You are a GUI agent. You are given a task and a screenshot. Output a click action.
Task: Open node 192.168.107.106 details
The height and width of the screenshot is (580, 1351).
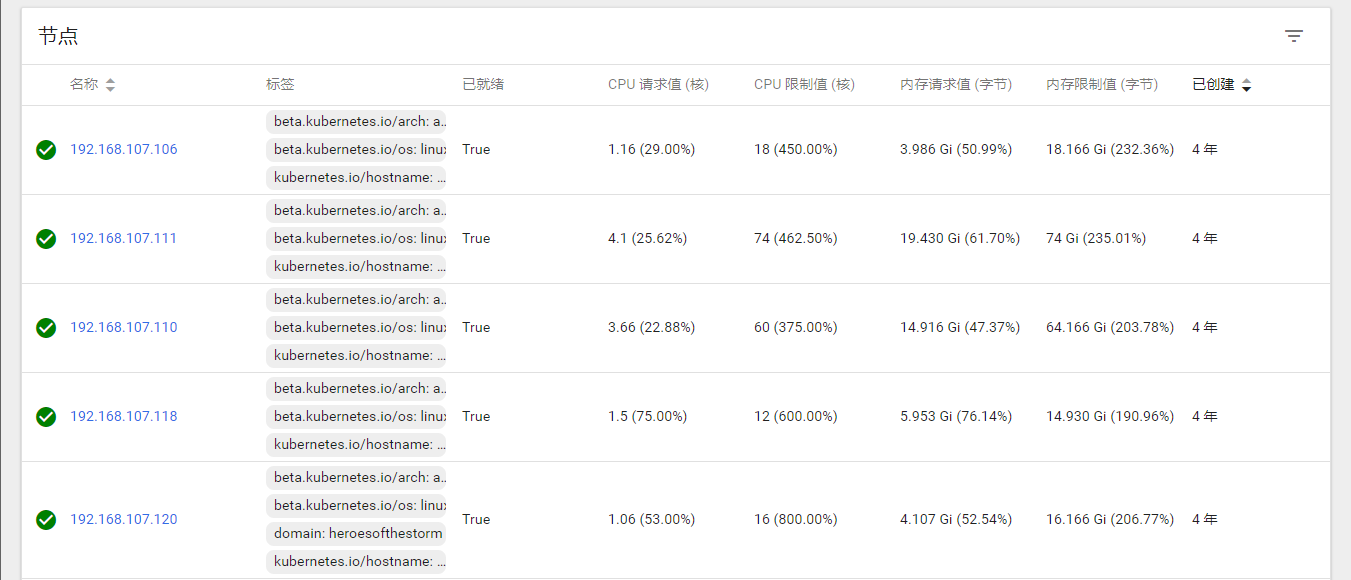(123, 150)
